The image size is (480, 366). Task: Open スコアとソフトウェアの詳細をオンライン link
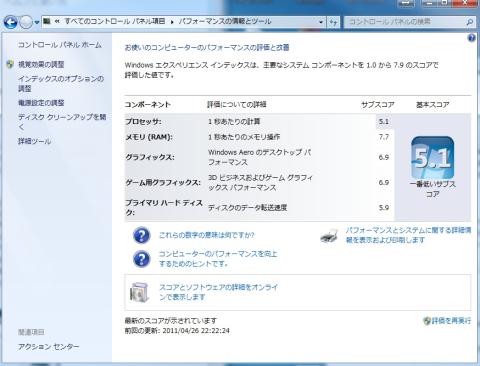pos(218,292)
